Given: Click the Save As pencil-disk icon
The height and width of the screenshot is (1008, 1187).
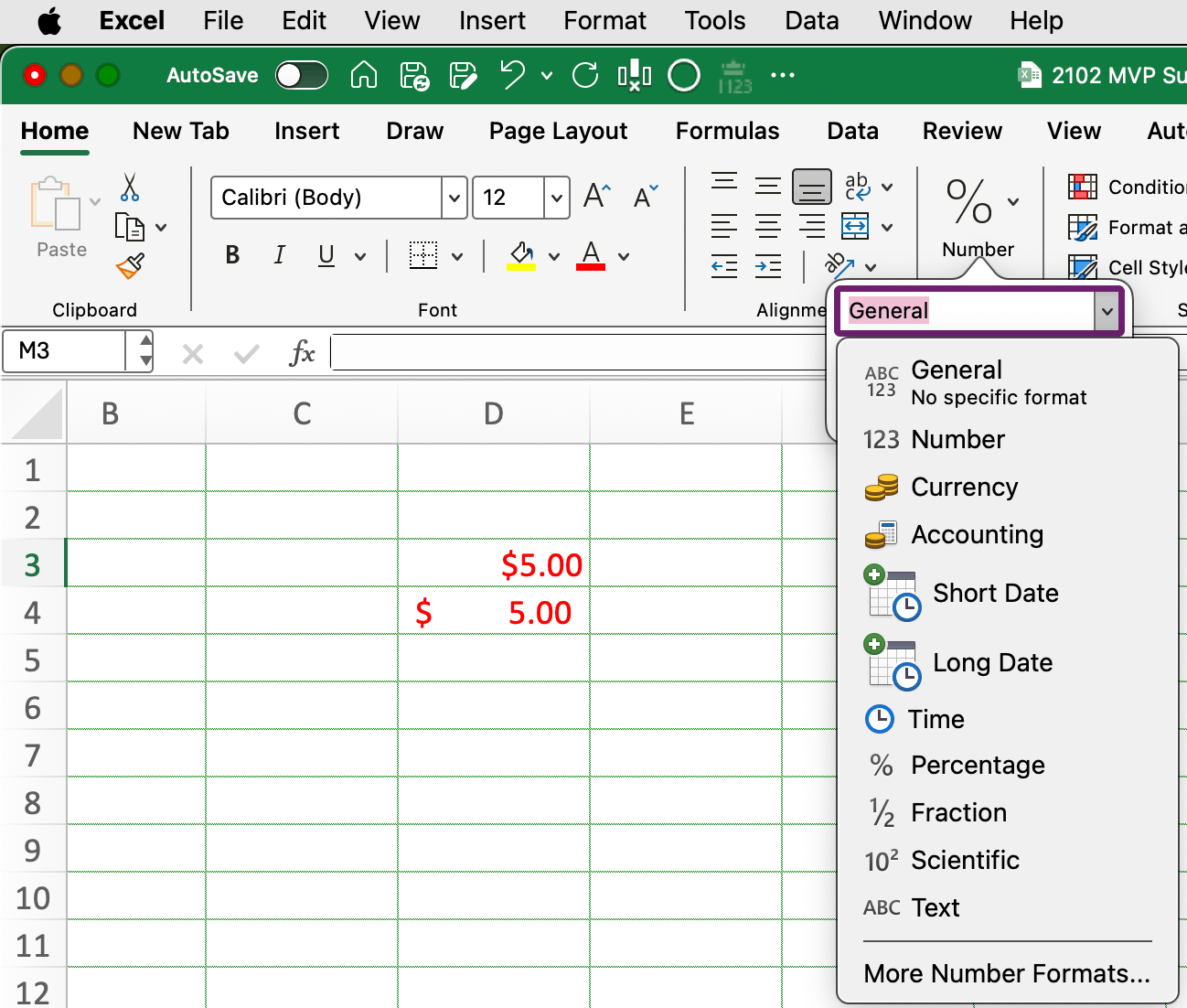Looking at the screenshot, I should click(x=464, y=75).
